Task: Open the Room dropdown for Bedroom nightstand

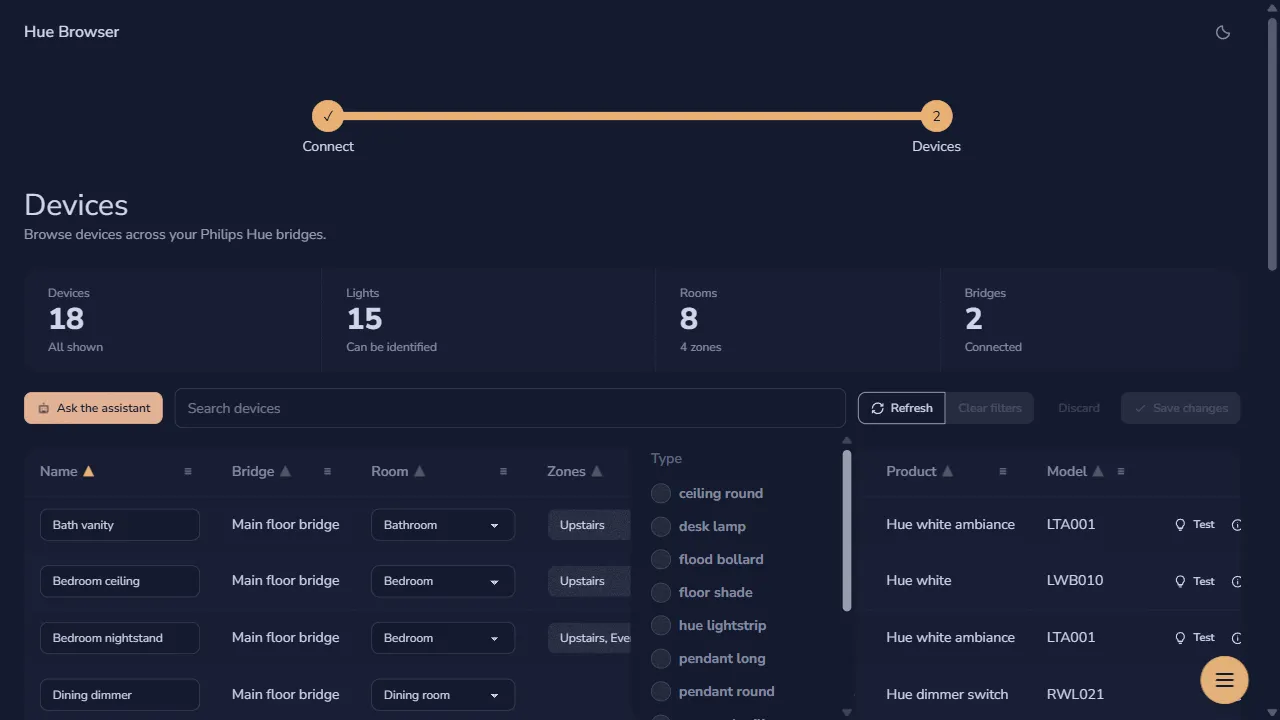Action: coord(443,638)
